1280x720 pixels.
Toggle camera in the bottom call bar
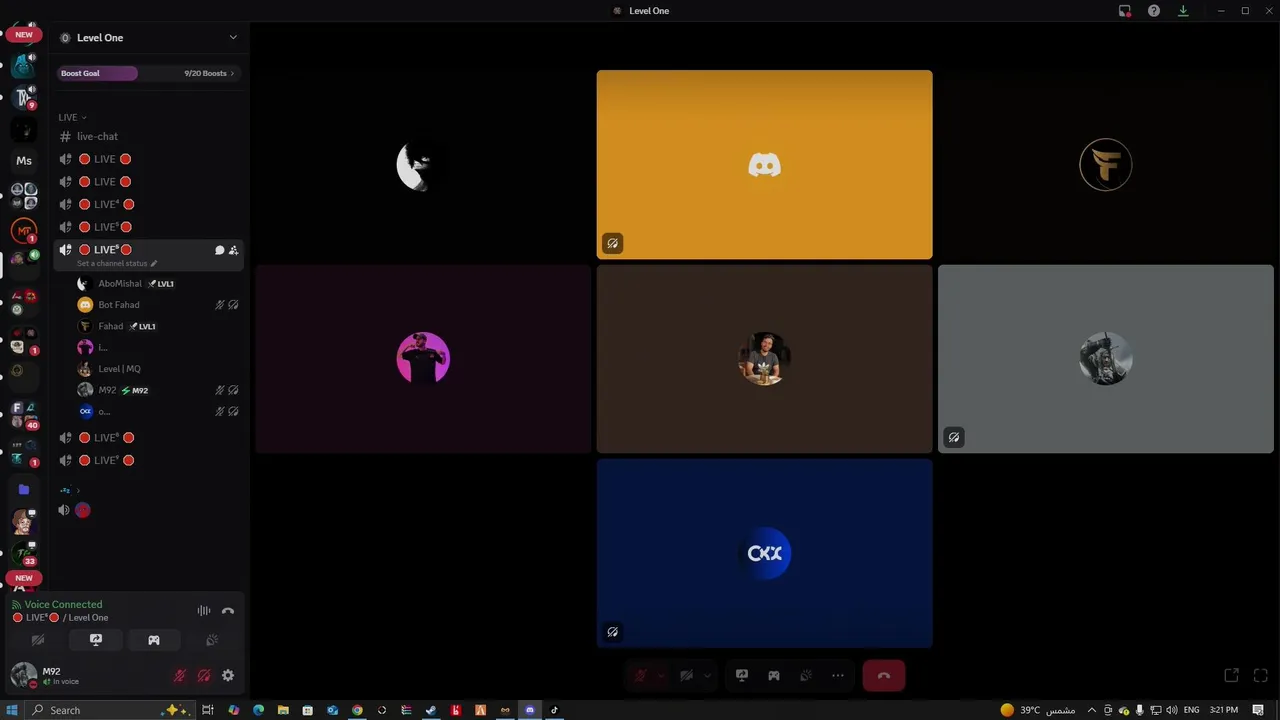[686, 676]
